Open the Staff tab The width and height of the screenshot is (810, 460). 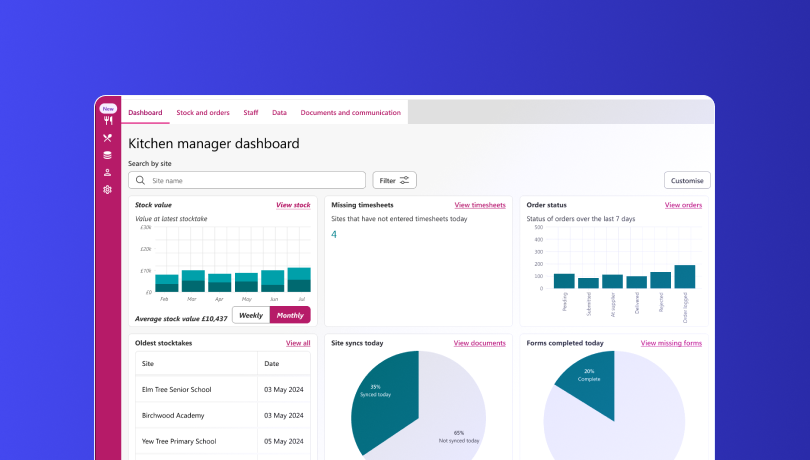[x=250, y=113]
